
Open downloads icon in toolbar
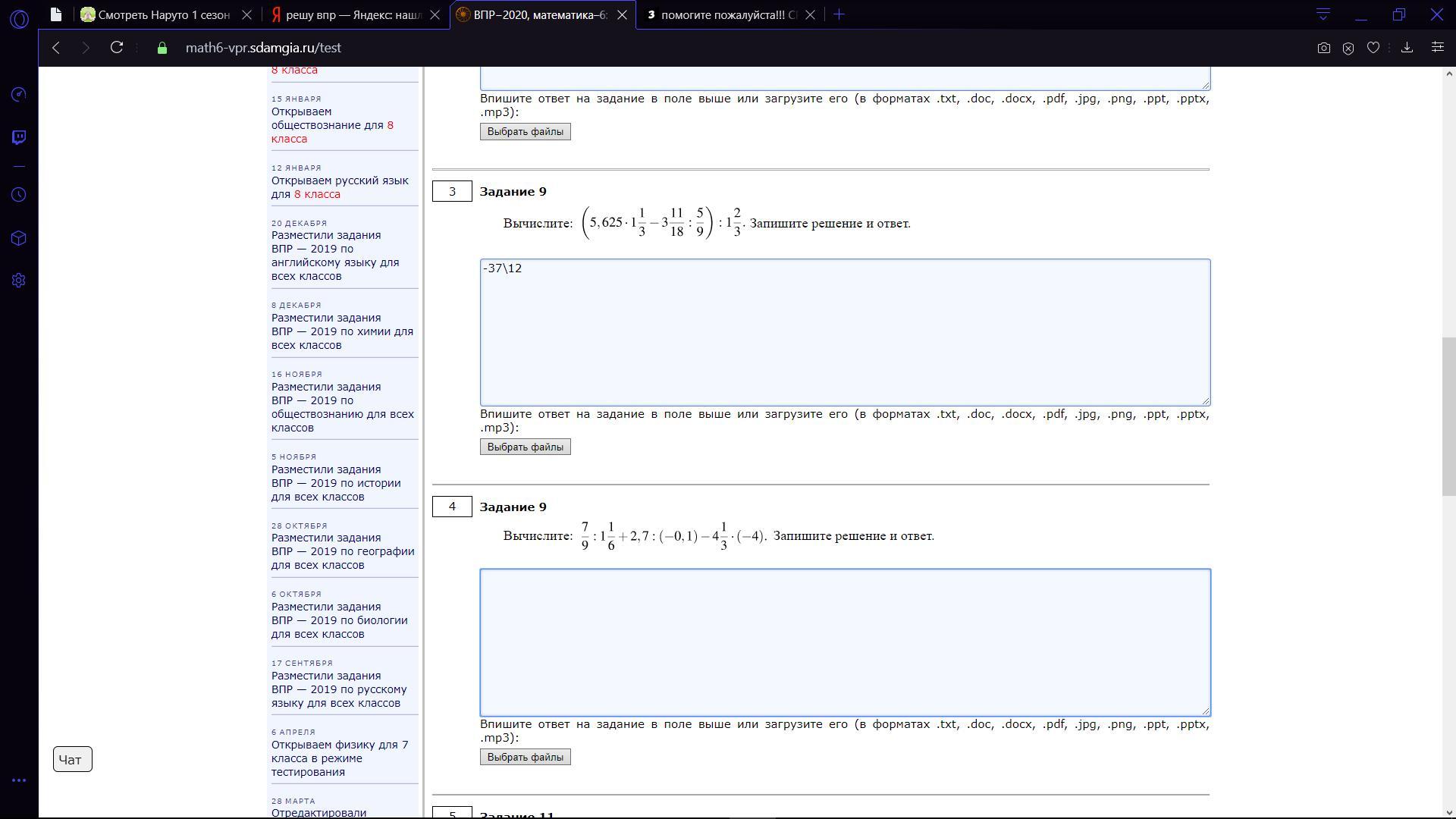(1407, 48)
